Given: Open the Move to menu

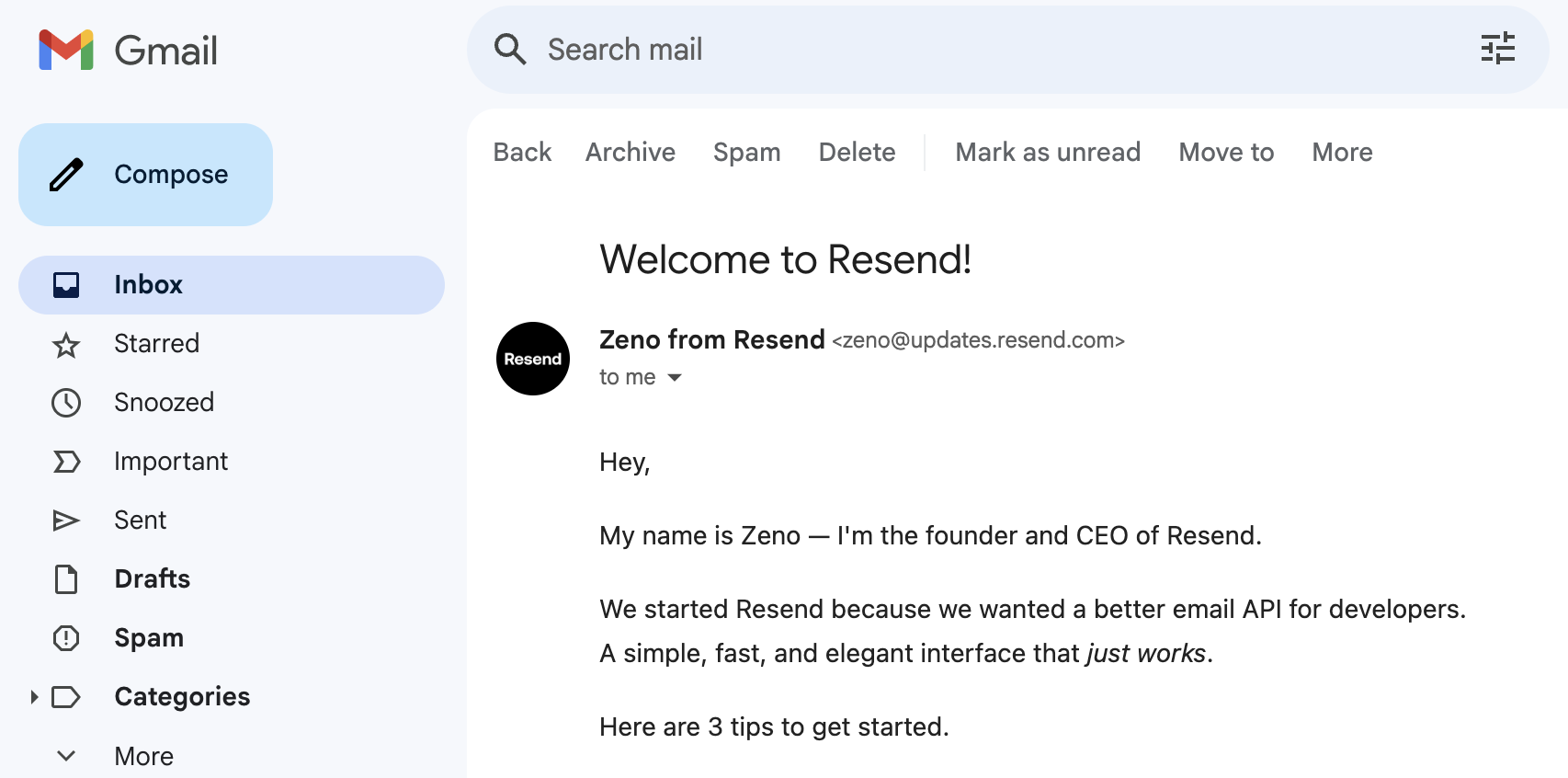Looking at the screenshot, I should pyautogui.click(x=1226, y=153).
